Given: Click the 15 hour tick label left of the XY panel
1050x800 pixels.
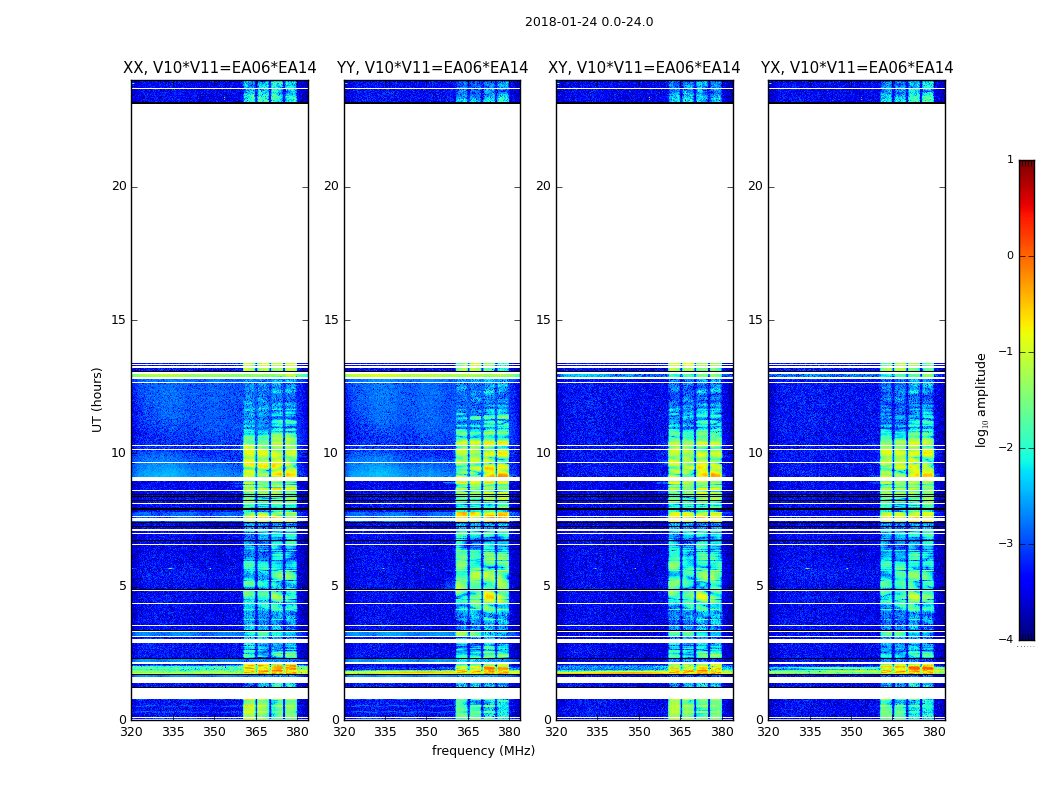Looking at the screenshot, I should tap(542, 320).
